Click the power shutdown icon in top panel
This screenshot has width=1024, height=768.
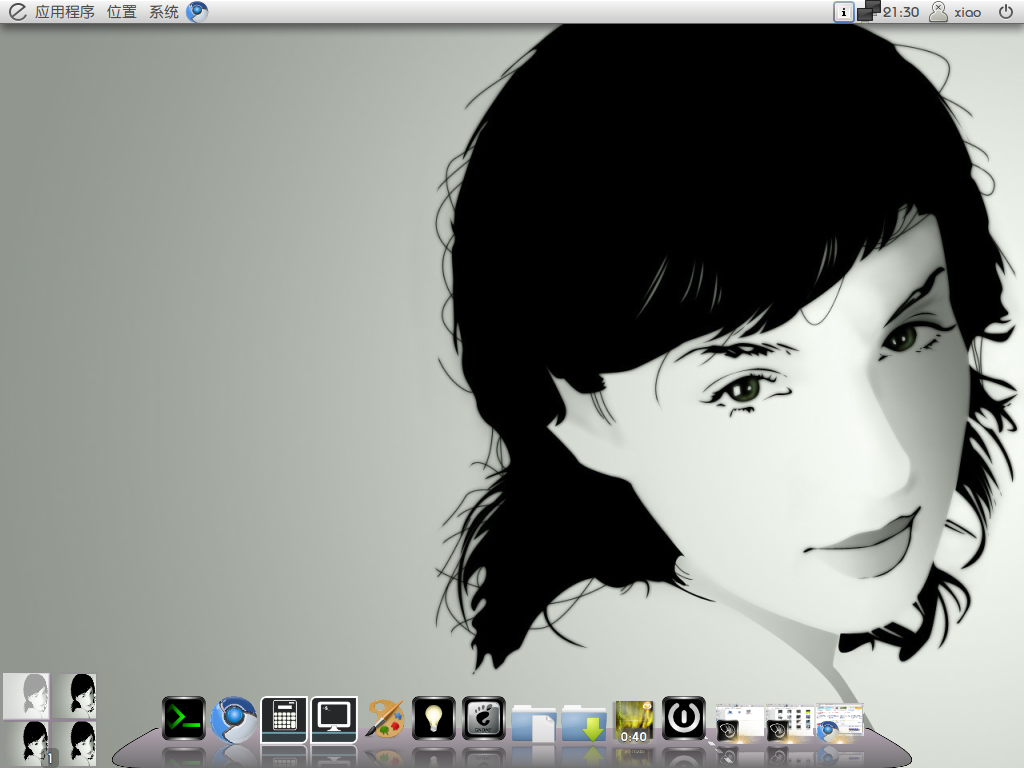pos(1006,11)
